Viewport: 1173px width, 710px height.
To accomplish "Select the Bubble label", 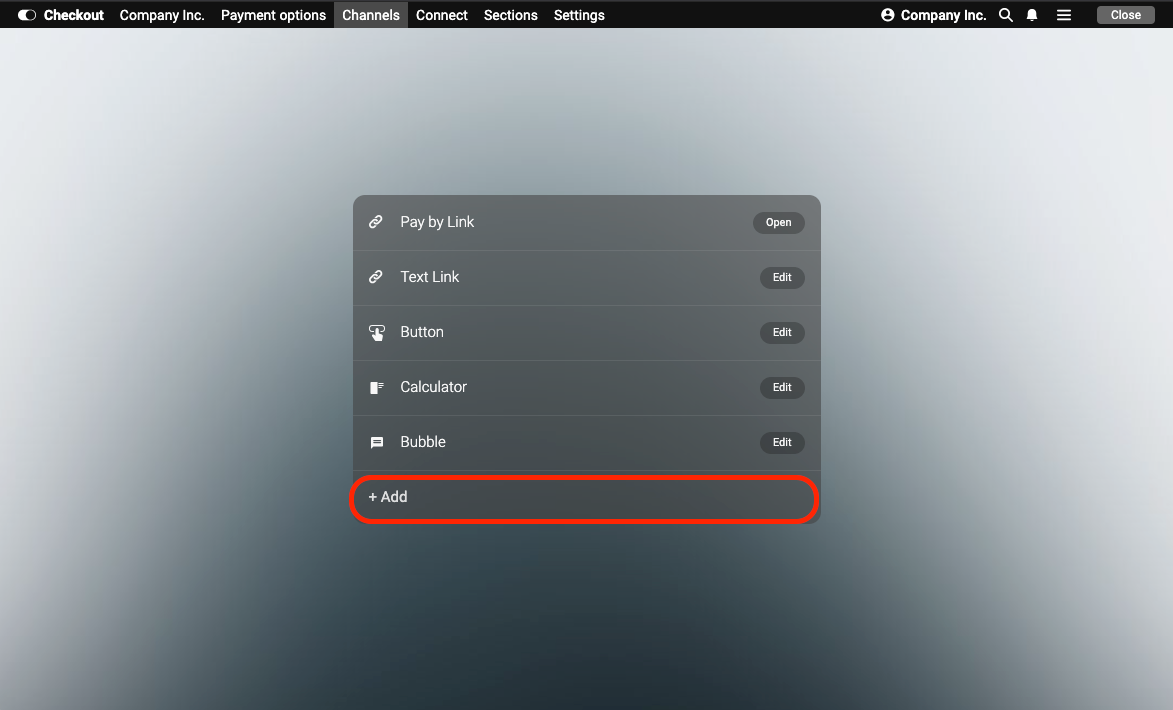I will tap(423, 442).
